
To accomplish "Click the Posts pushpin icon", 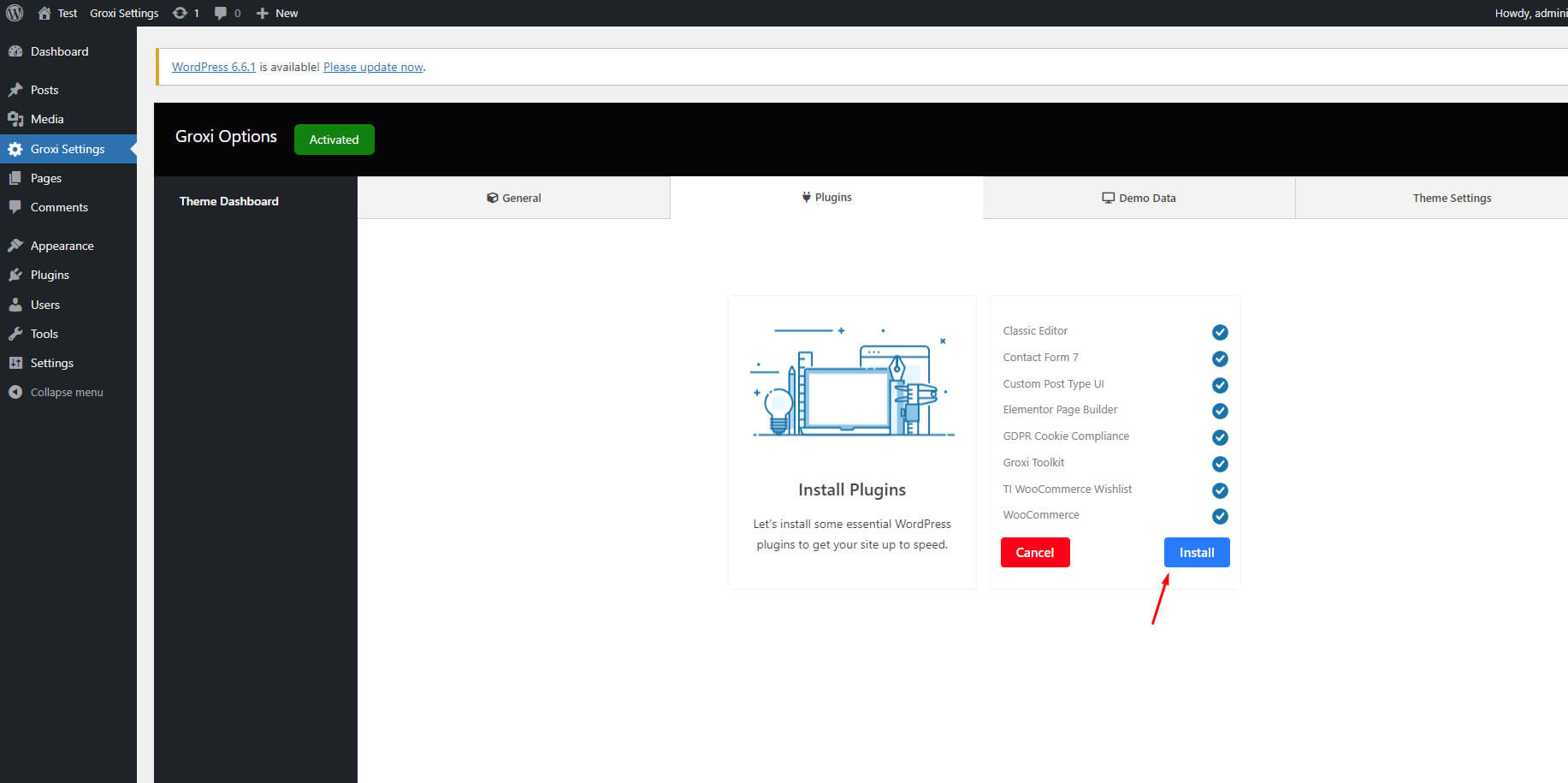I will [15, 90].
